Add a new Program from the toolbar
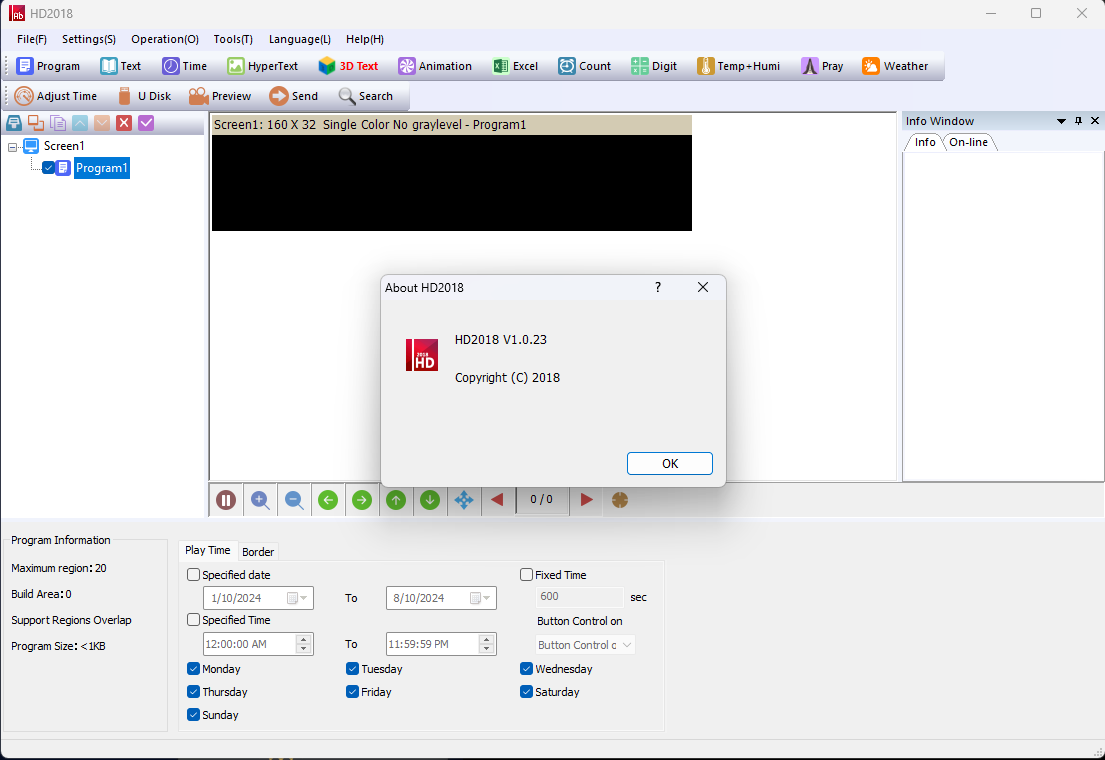Viewport: 1105px width, 760px height. click(x=48, y=66)
